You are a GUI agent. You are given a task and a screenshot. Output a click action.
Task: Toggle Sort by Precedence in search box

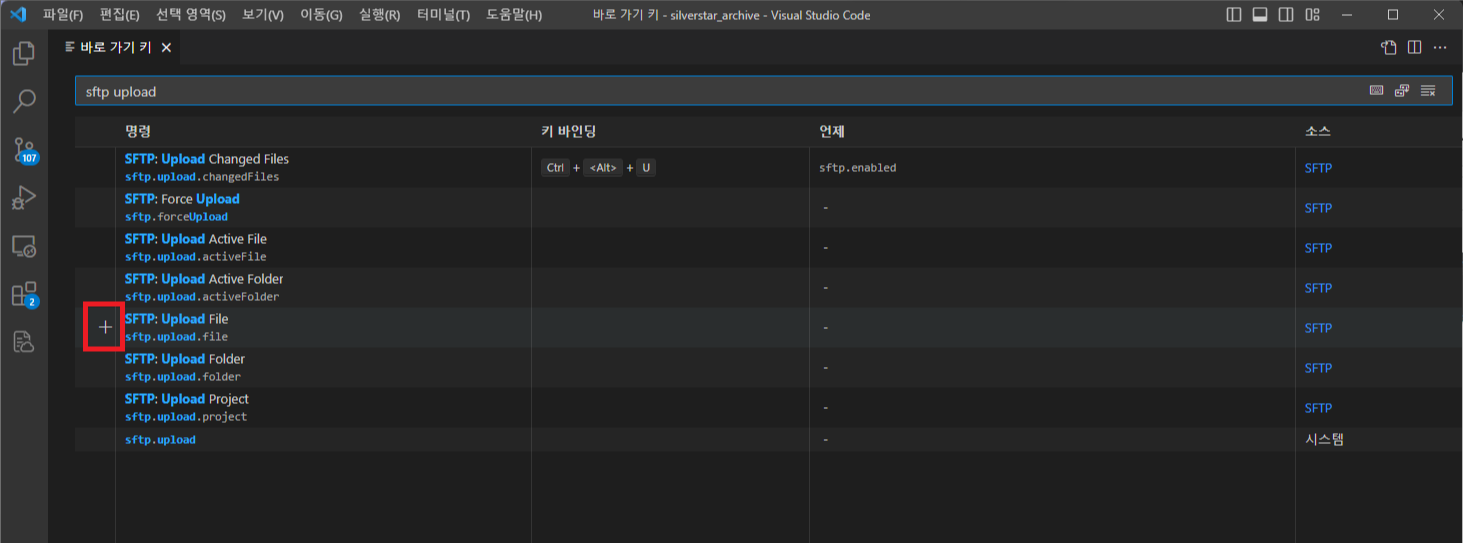(x=1402, y=91)
